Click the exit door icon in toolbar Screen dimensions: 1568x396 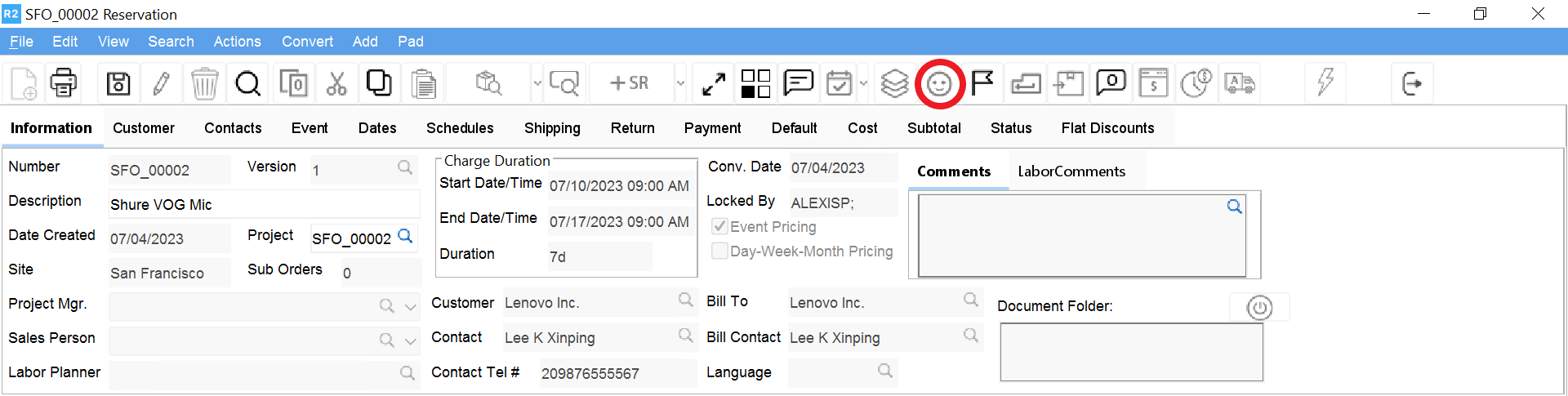1411,83
